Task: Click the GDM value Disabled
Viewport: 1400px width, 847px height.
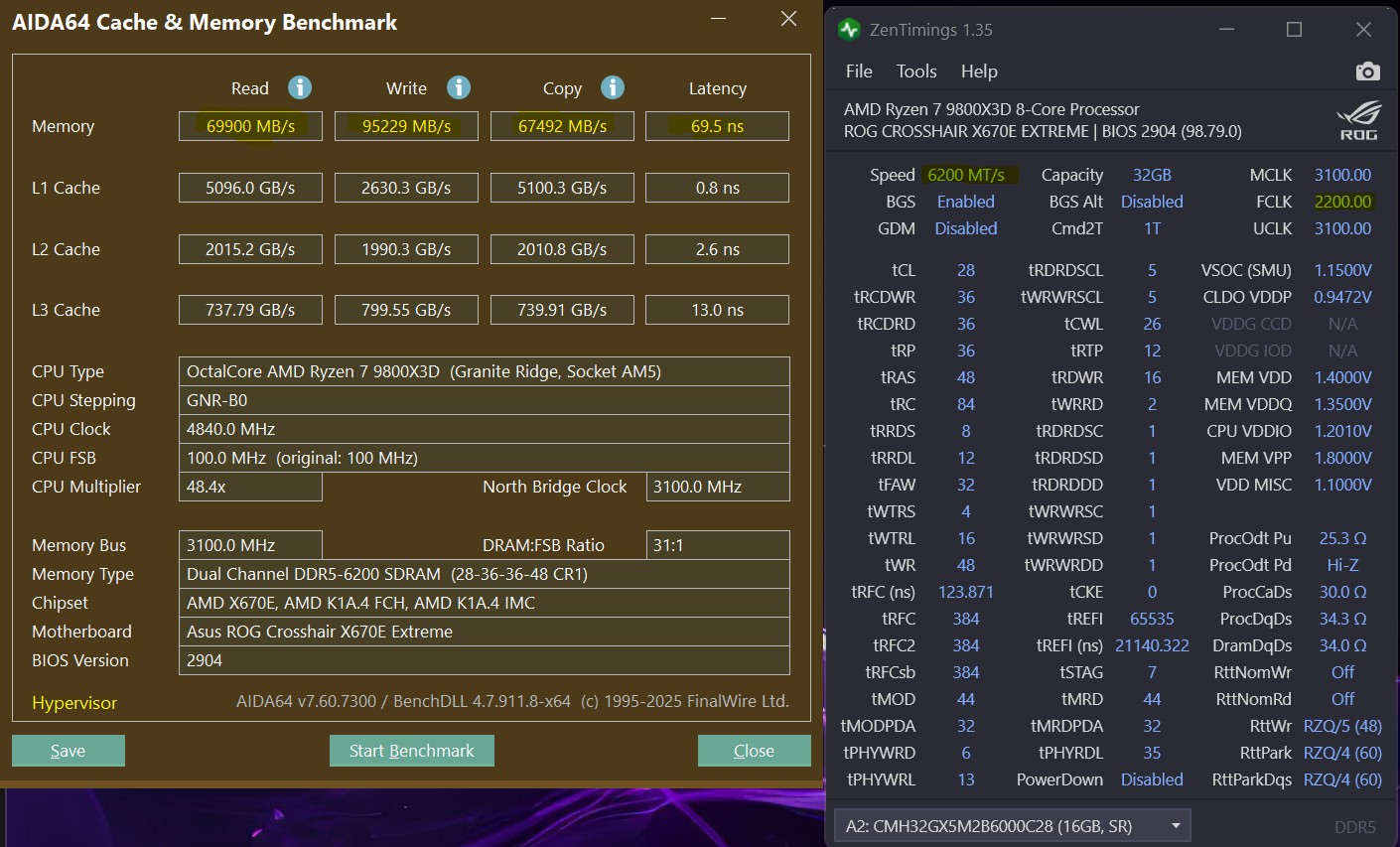Action: coord(966,228)
